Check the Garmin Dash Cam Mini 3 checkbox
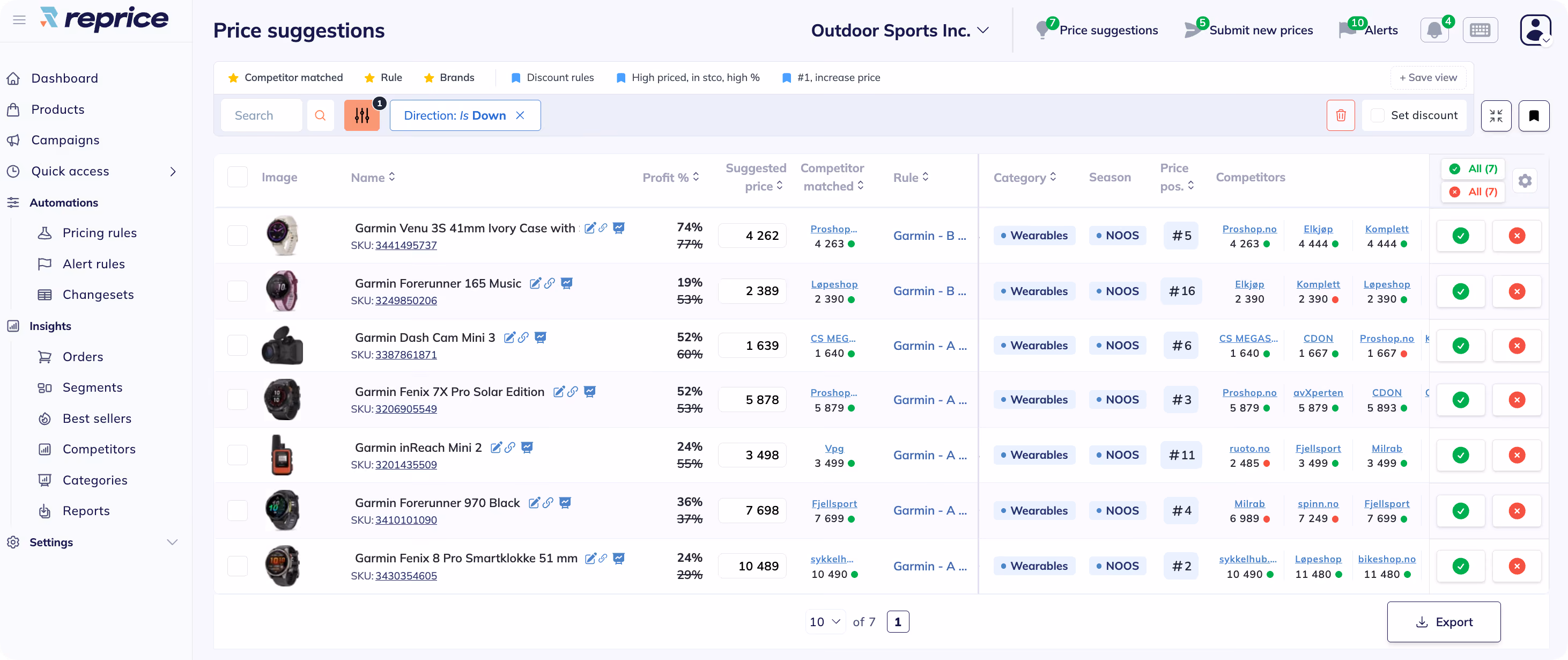 238,346
